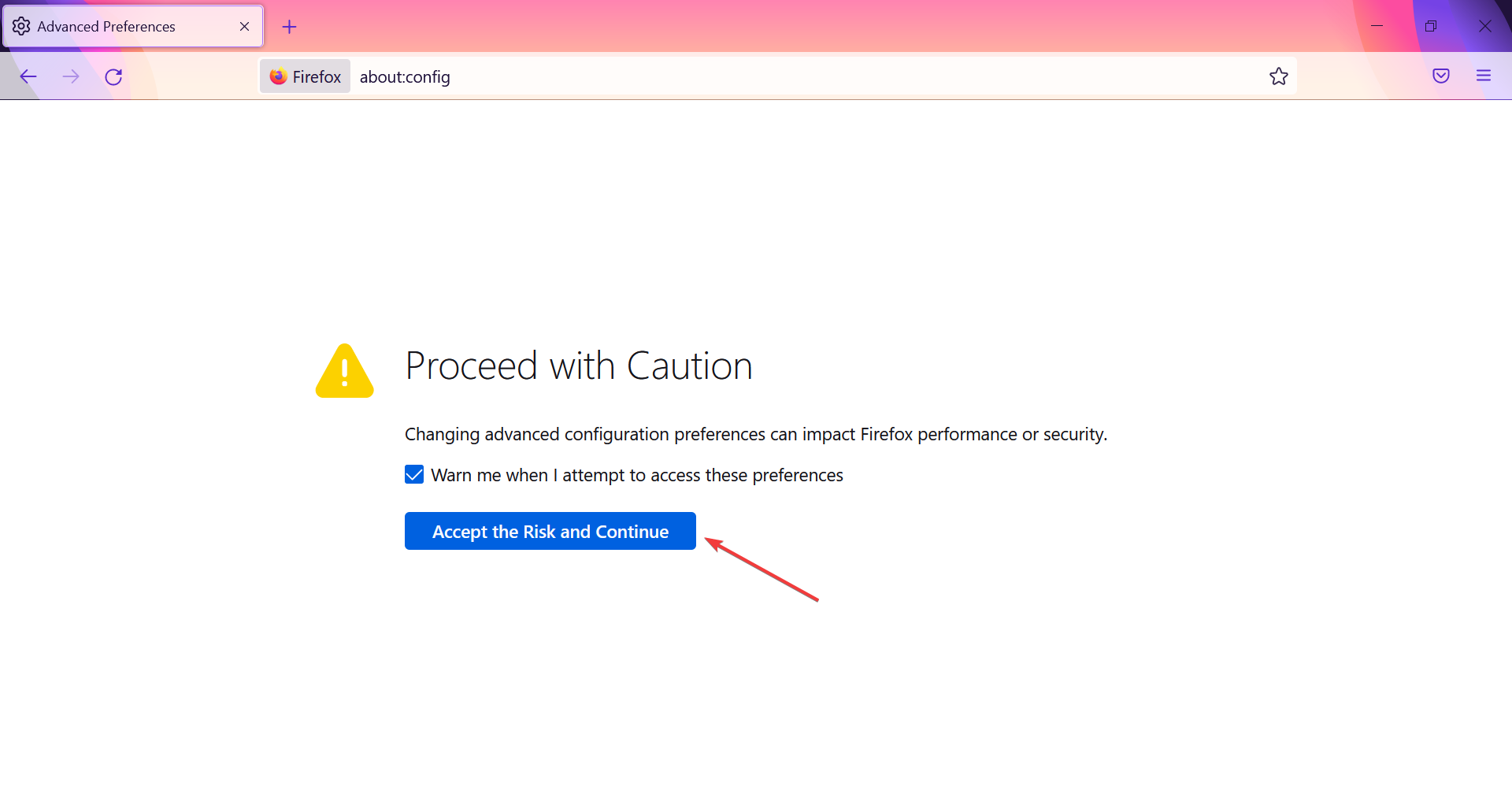Click the gear icon on the tab
Viewport: 1512px width, 794px height.
(21, 27)
